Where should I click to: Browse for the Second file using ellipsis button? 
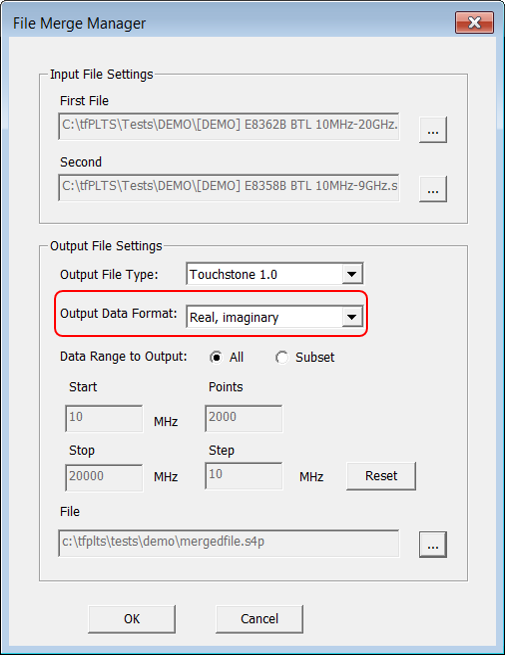(x=433, y=189)
